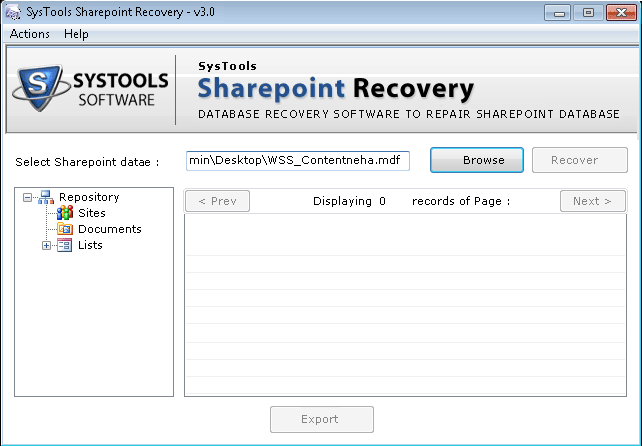
Task: Select the Sites people icon
Action: pos(65,213)
